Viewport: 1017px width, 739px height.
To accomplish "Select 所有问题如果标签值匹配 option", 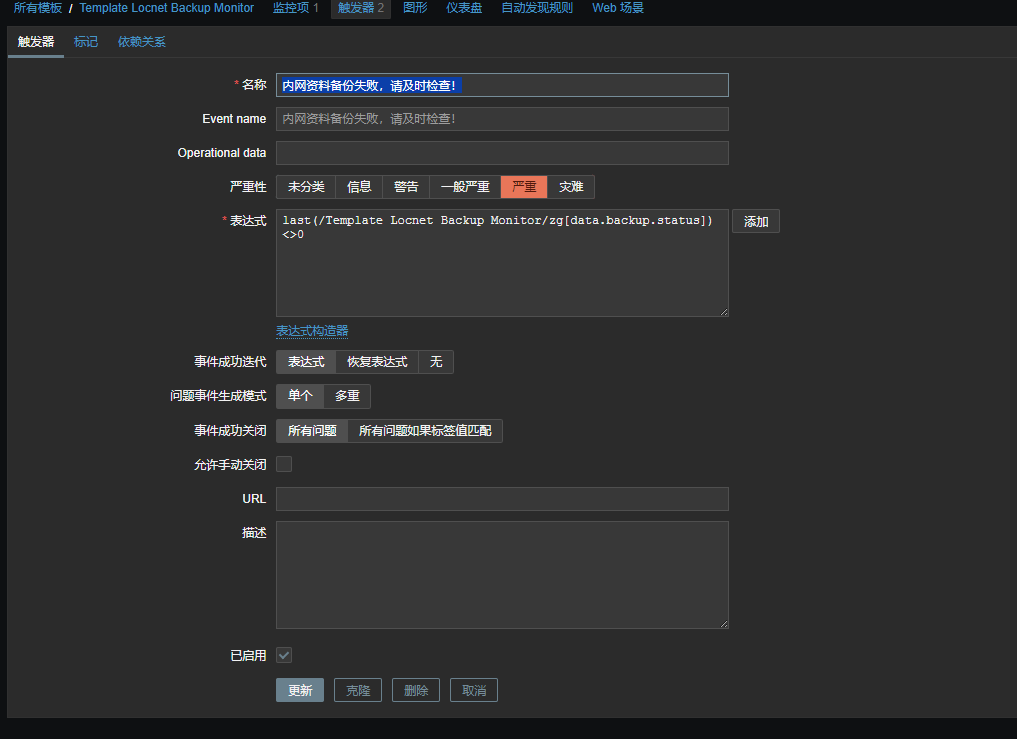I will [425, 431].
